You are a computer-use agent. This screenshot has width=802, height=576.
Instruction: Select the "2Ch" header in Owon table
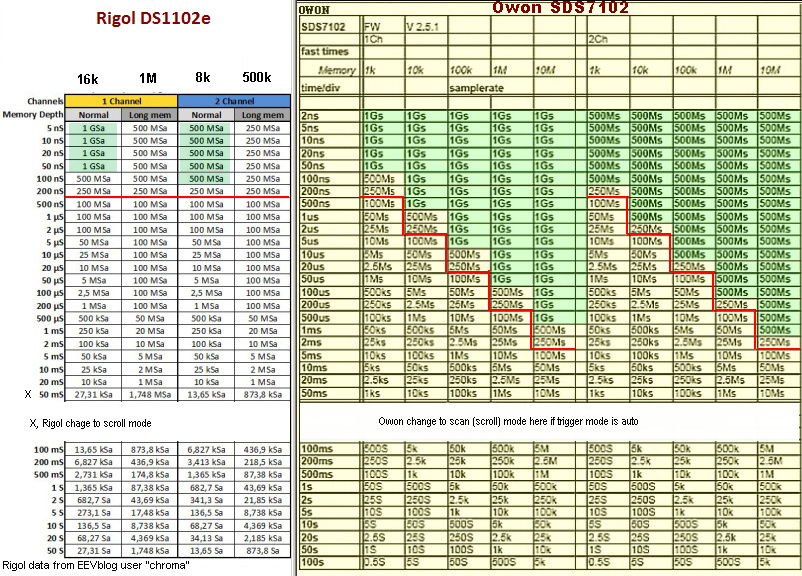coord(598,39)
